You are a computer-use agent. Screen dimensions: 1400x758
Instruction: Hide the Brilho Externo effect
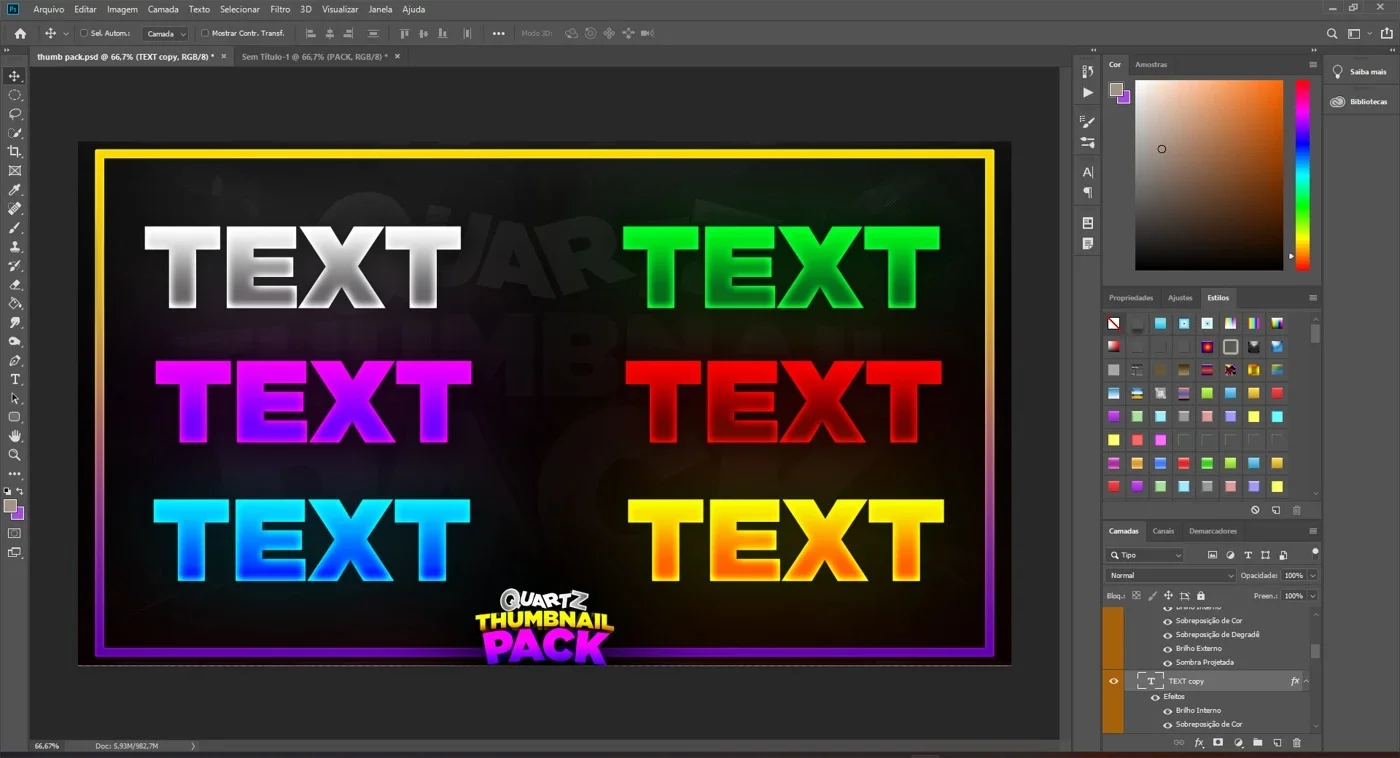tap(1167, 649)
